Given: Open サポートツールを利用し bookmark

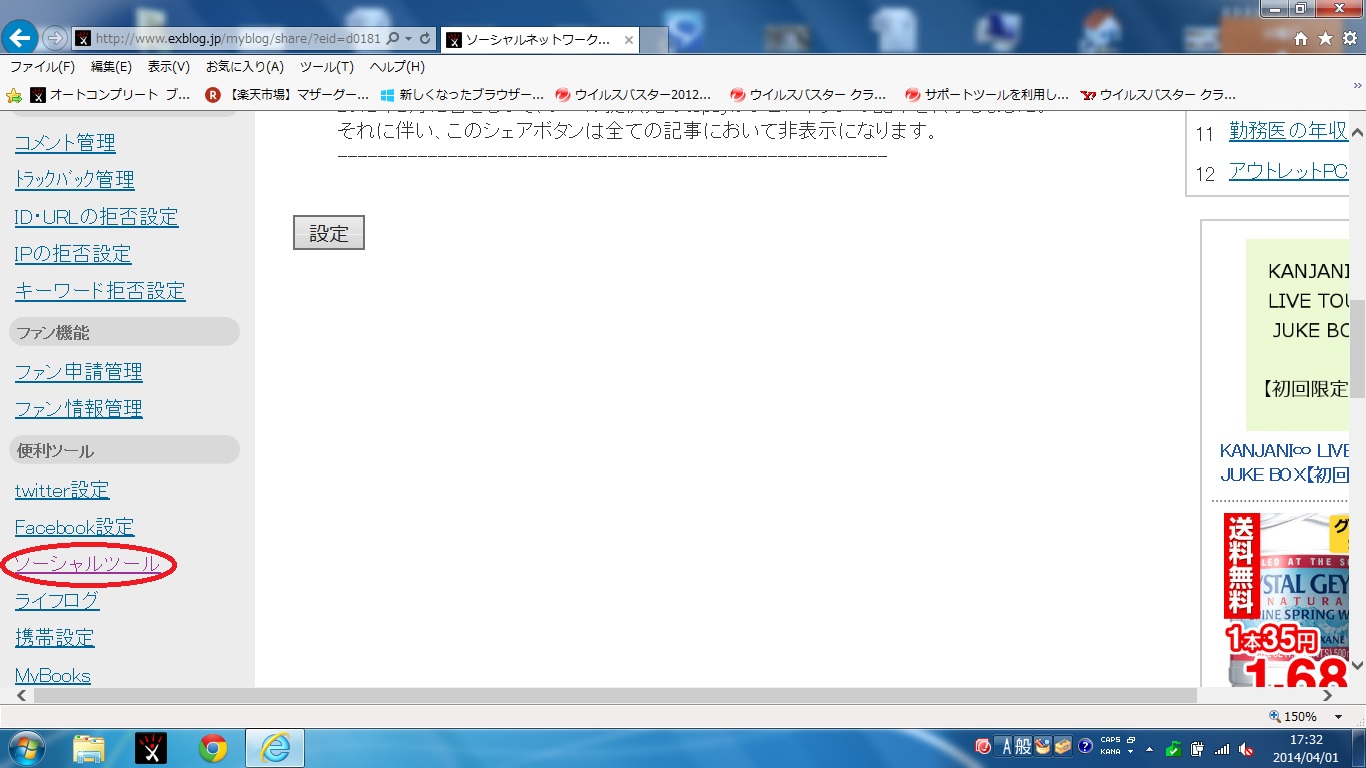Looking at the screenshot, I should pyautogui.click(x=987, y=95).
